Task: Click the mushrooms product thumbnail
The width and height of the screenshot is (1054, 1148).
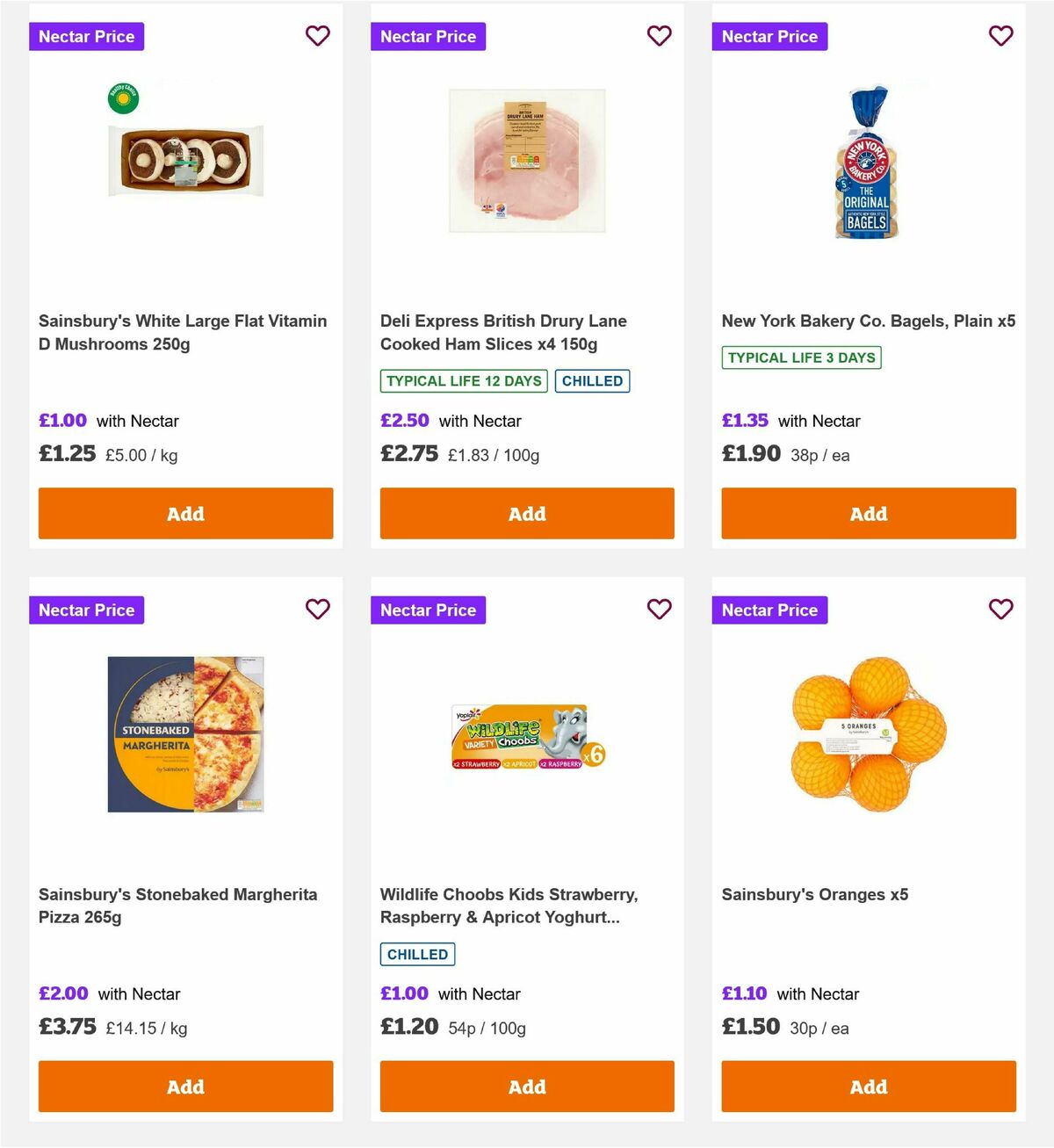Action: pos(185,158)
